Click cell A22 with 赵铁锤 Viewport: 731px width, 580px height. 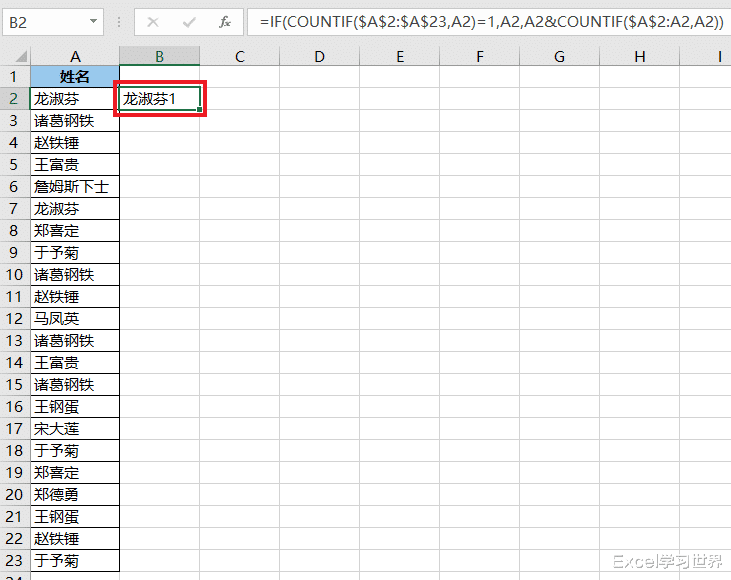[x=75, y=539]
